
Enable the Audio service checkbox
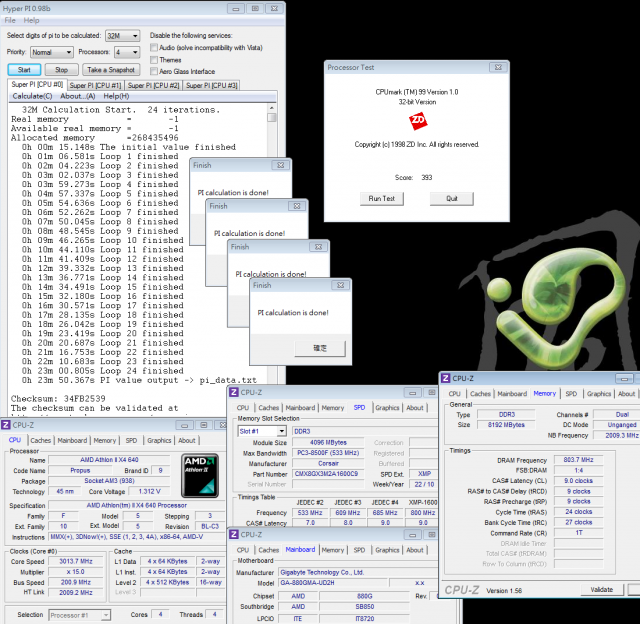(154, 48)
